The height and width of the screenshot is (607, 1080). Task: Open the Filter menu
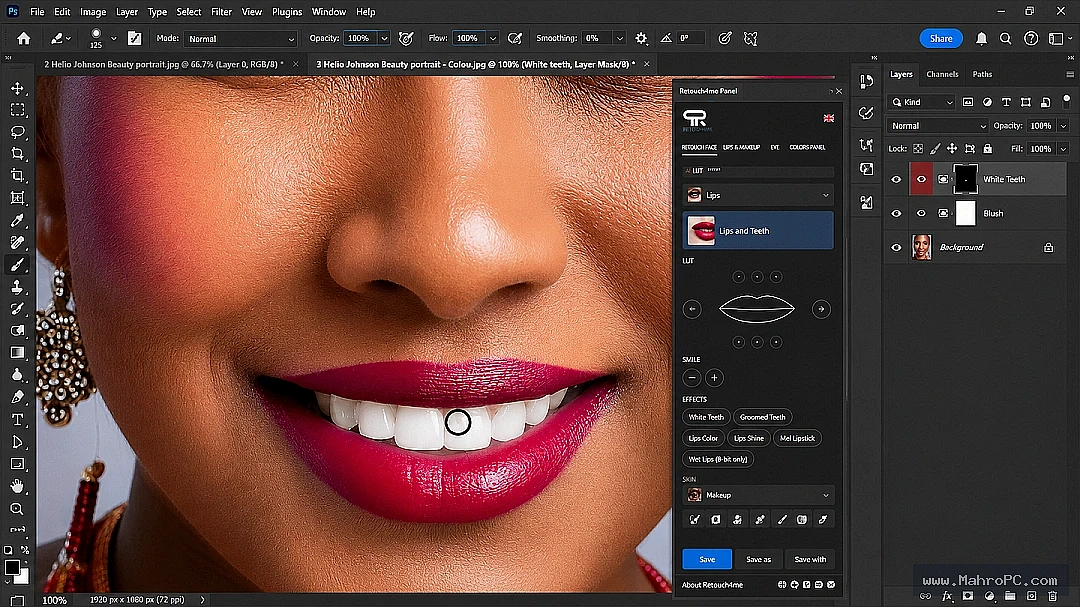tap(221, 12)
